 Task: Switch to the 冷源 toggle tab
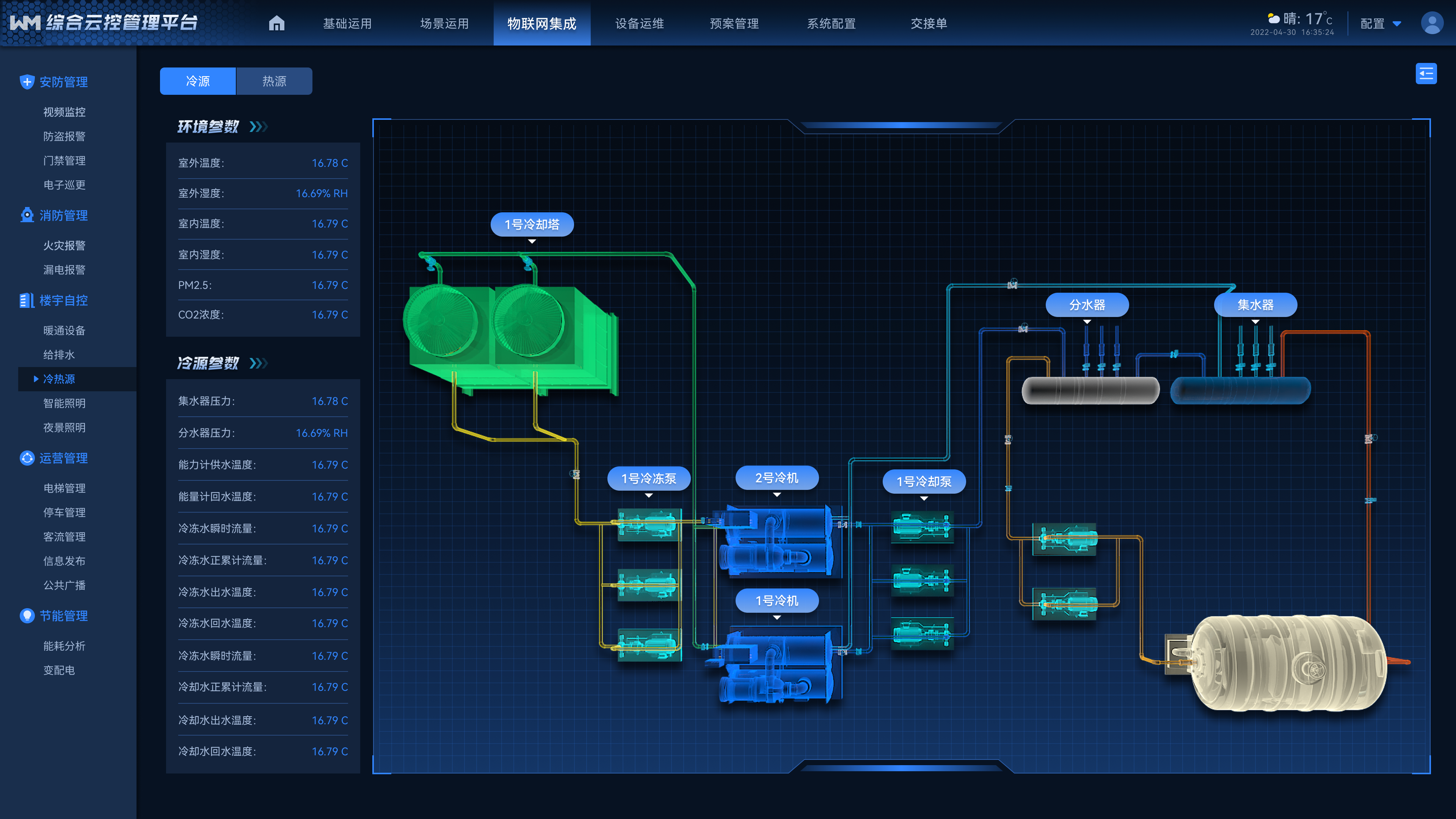tap(198, 82)
